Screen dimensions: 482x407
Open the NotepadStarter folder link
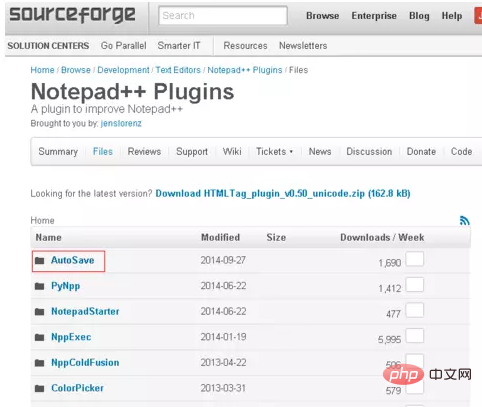click(x=85, y=312)
